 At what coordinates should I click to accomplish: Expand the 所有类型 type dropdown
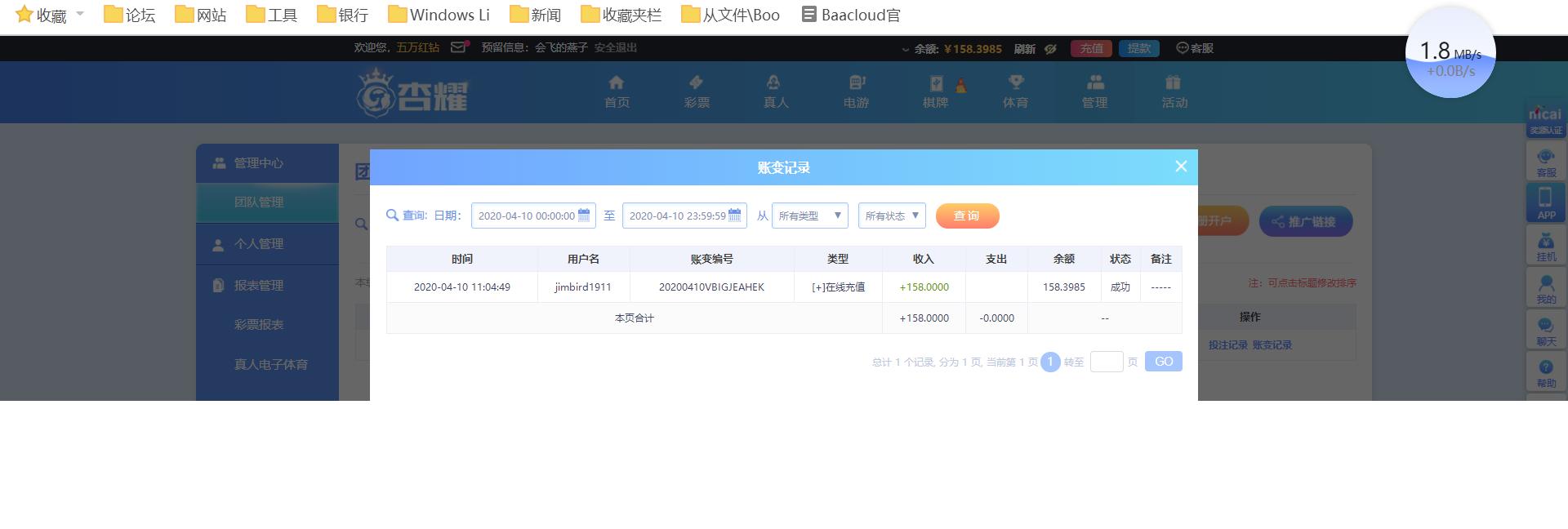pyautogui.click(x=810, y=216)
